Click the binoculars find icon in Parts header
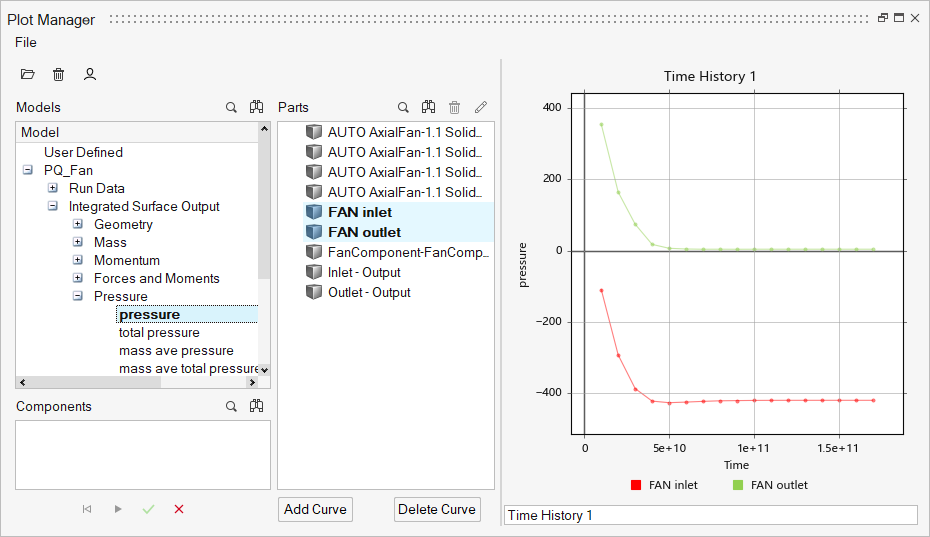The width and height of the screenshot is (930, 537). click(x=429, y=107)
